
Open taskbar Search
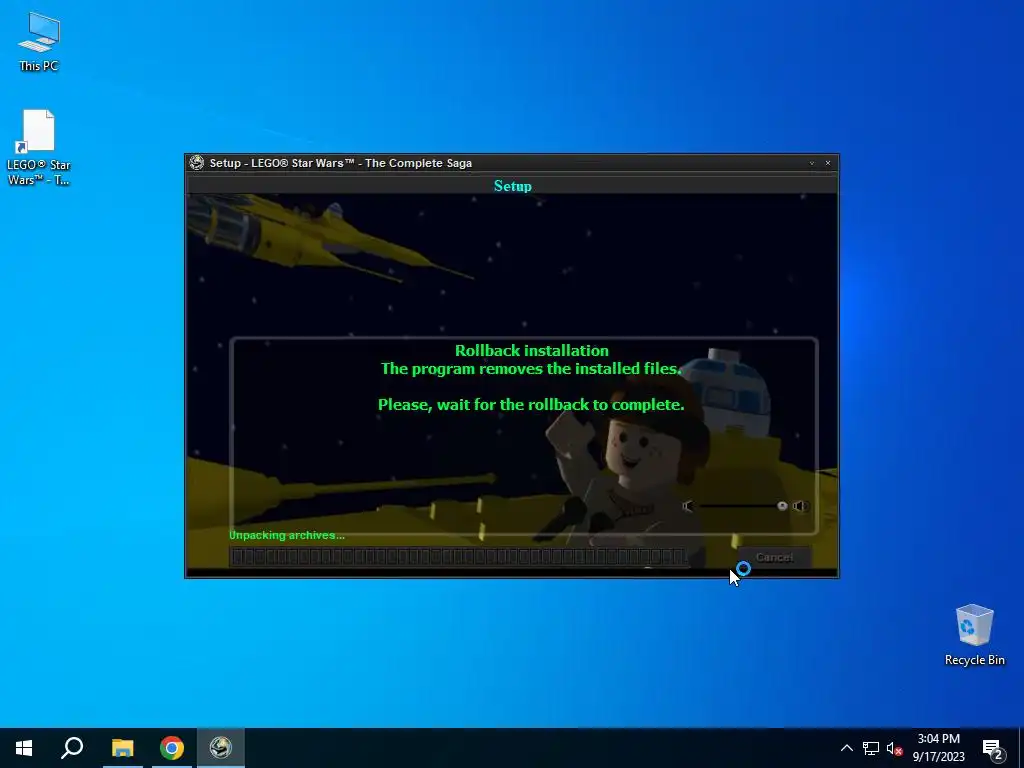point(72,748)
